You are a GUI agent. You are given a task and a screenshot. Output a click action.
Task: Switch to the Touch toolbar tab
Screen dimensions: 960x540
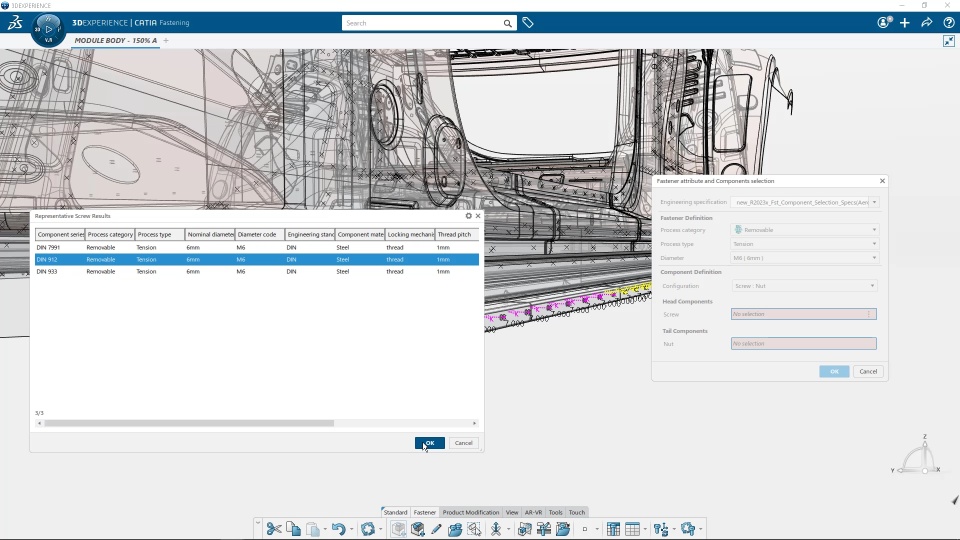577,512
